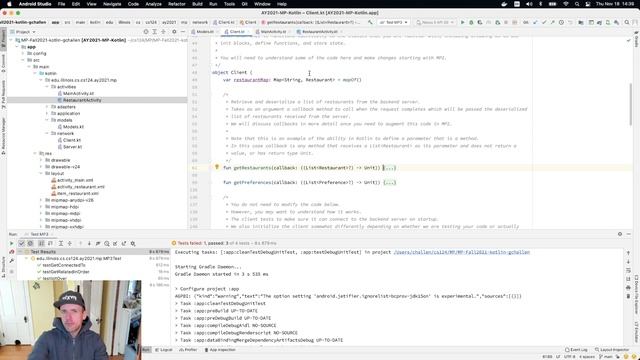Click the Debug app bug icon

point(471,22)
